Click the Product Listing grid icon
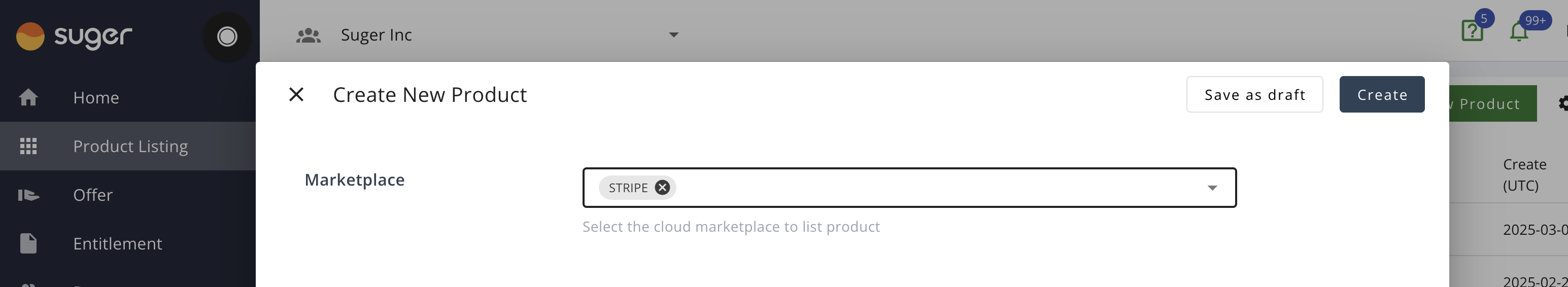 [x=28, y=146]
